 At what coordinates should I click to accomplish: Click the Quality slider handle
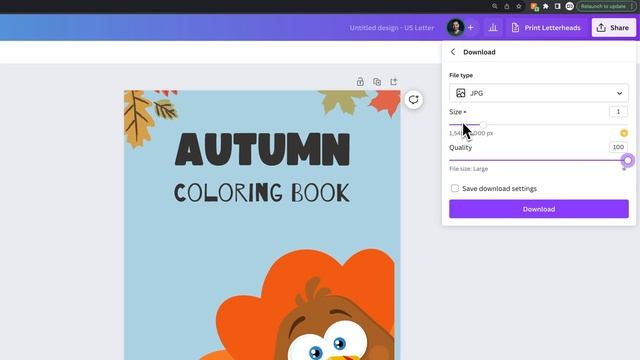pyautogui.click(x=628, y=160)
